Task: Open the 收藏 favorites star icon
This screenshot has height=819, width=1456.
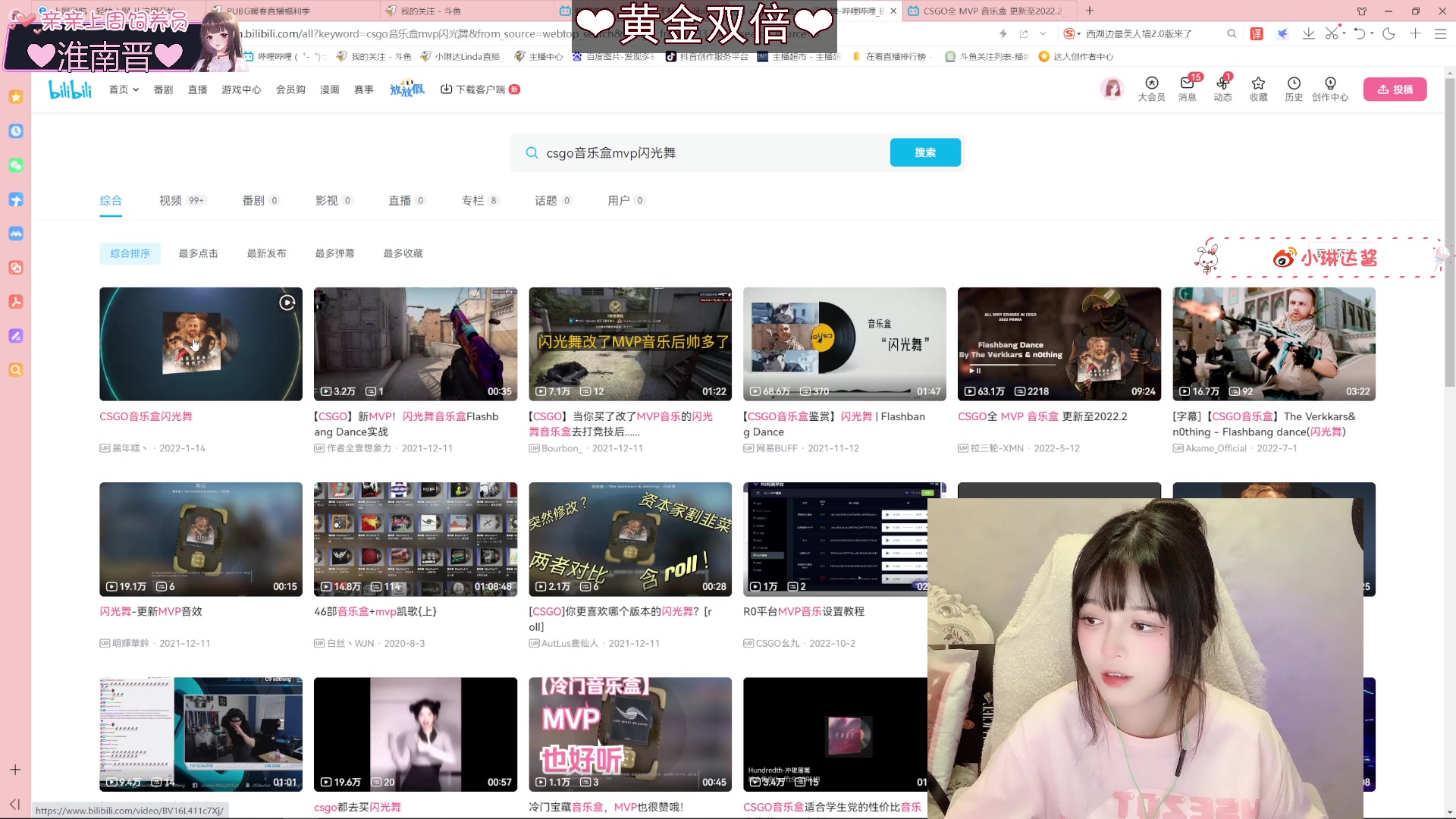Action: click(1258, 89)
